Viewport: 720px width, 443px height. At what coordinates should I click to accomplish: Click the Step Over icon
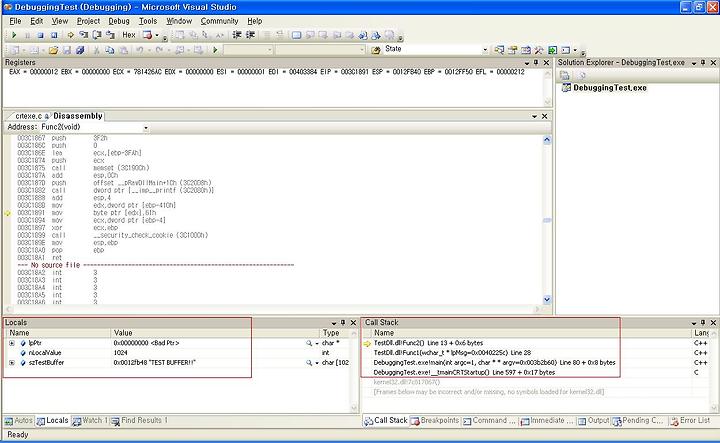(x=97, y=35)
